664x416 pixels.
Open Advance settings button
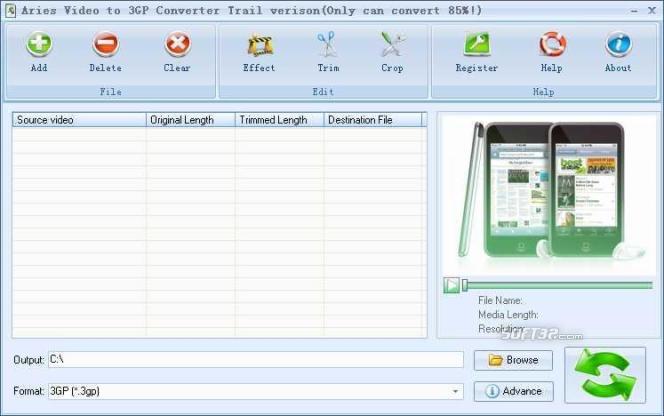[x=514, y=391]
